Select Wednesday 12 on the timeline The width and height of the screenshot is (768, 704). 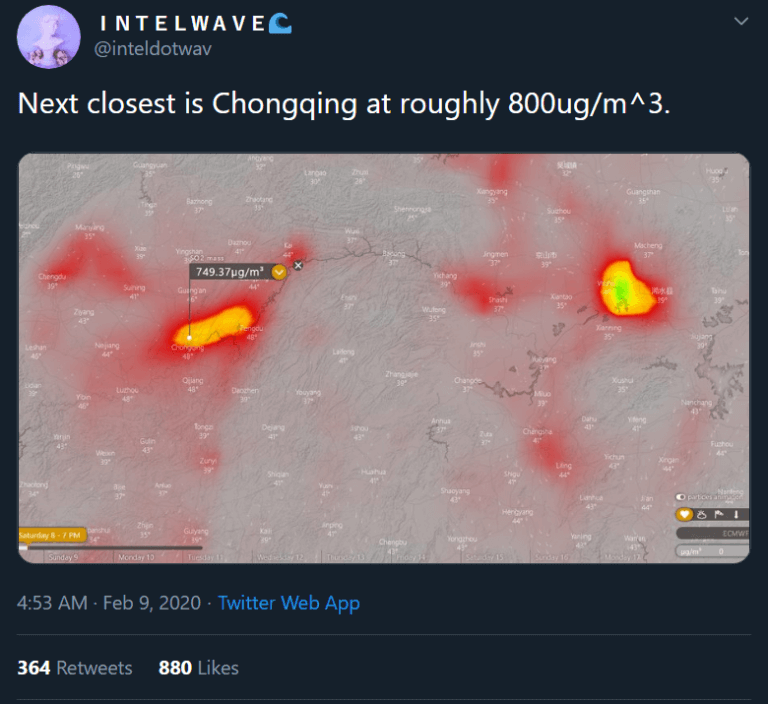point(281,558)
